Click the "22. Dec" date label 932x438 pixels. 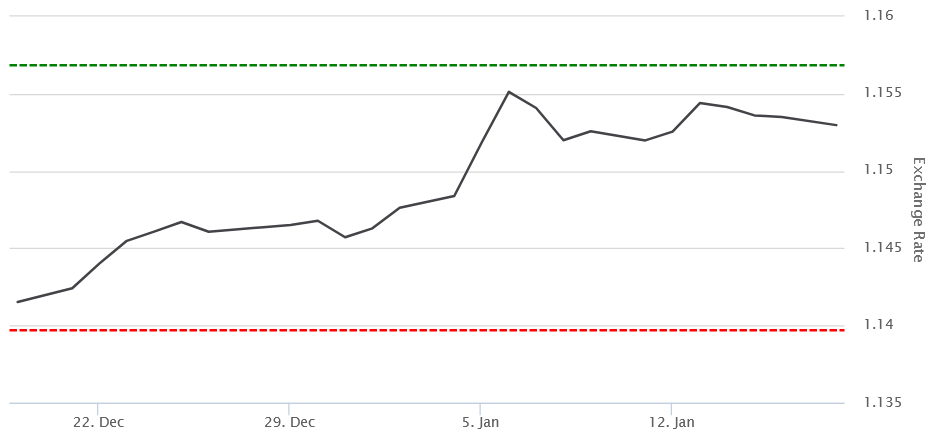click(x=98, y=422)
